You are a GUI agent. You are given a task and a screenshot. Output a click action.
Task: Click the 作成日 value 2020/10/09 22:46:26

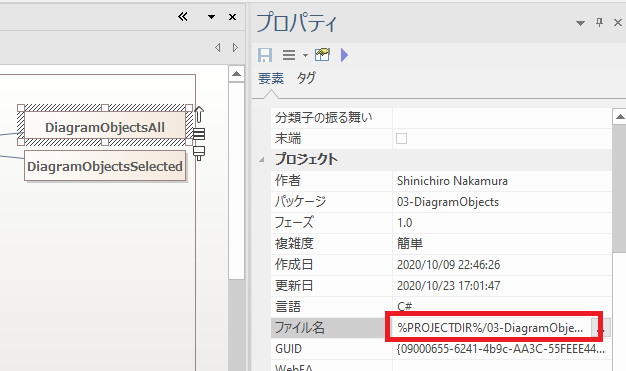click(448, 265)
